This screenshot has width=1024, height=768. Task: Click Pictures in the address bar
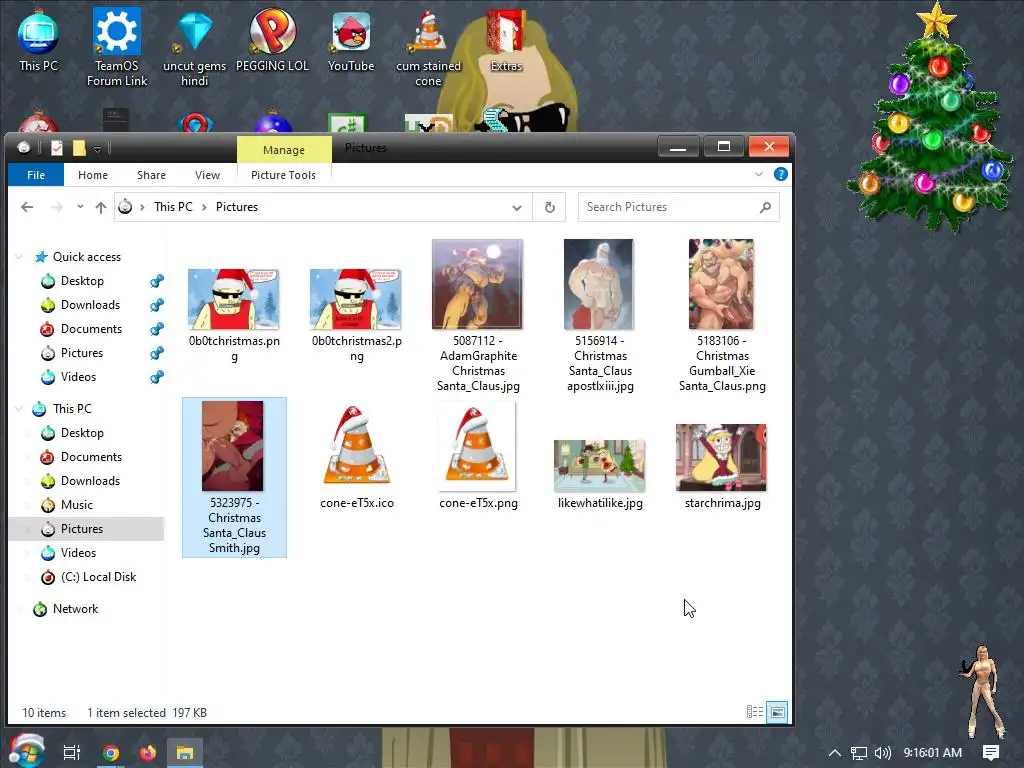point(236,207)
